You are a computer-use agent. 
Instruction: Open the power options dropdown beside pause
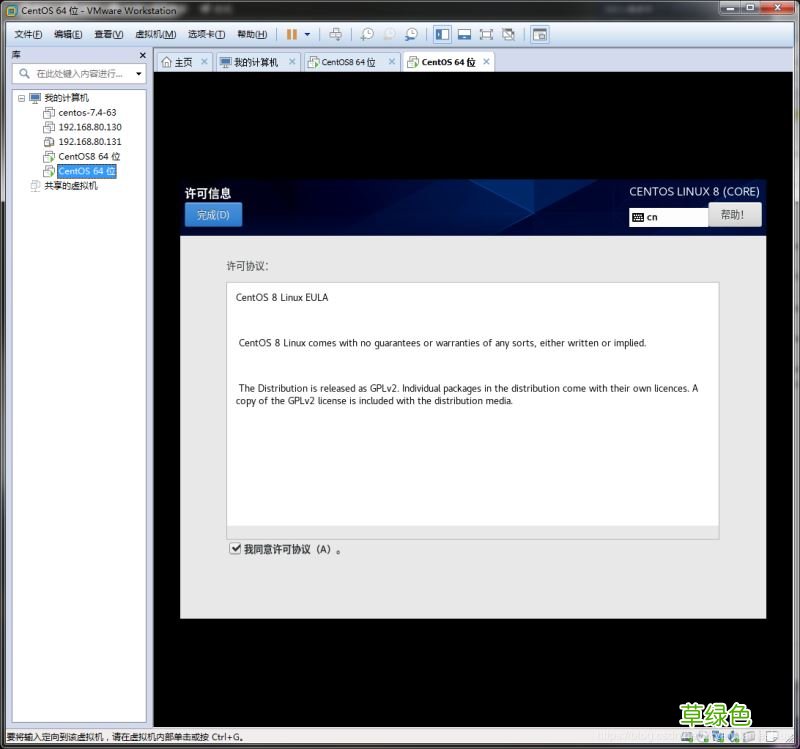307,34
